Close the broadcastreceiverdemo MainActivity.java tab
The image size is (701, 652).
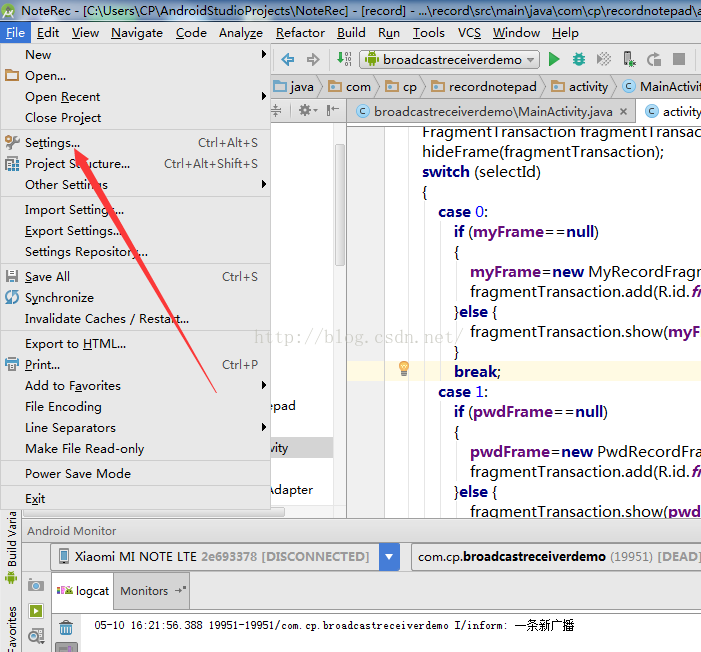tap(625, 112)
